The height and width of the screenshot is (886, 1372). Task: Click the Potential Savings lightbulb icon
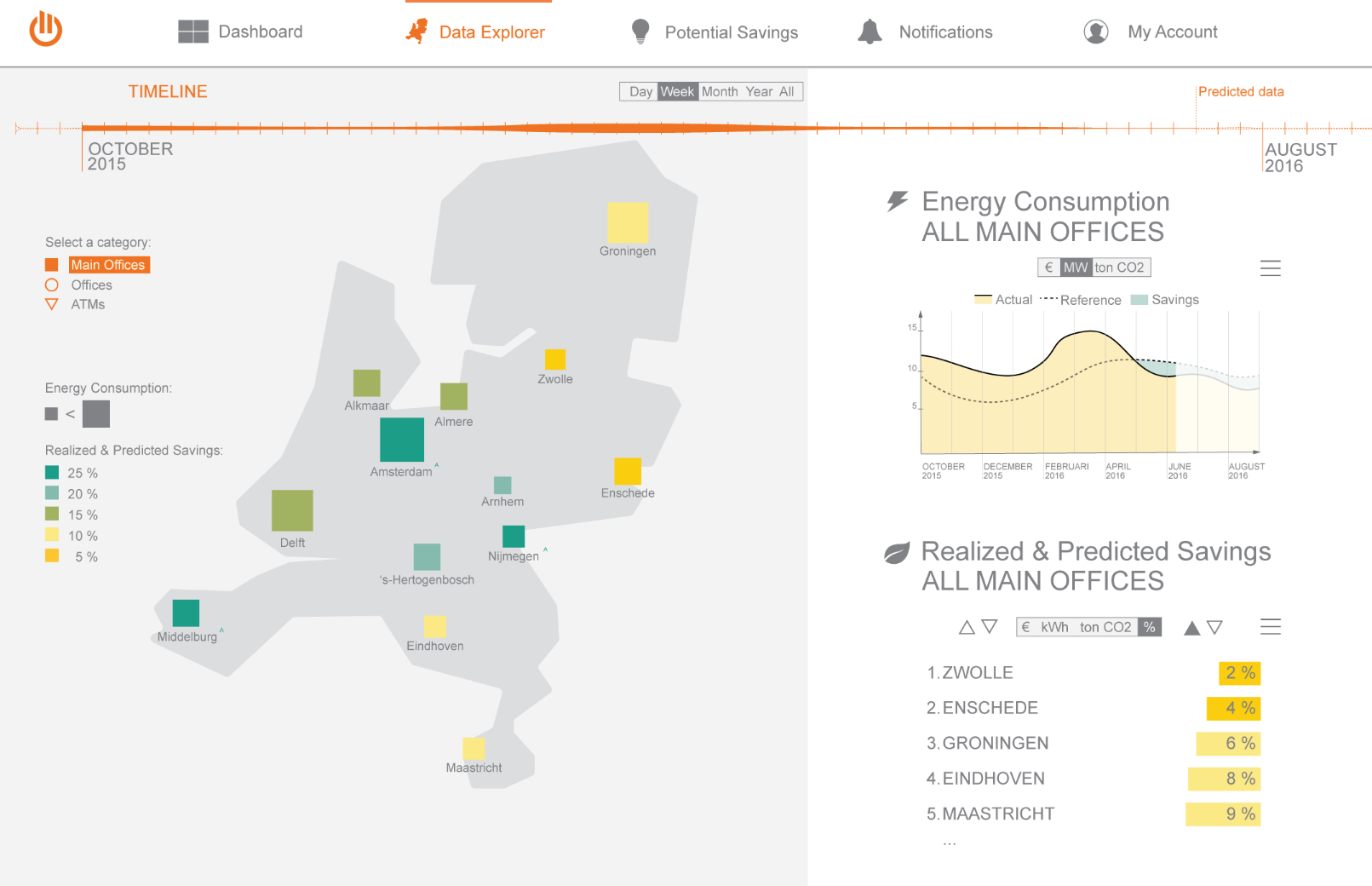[640, 32]
